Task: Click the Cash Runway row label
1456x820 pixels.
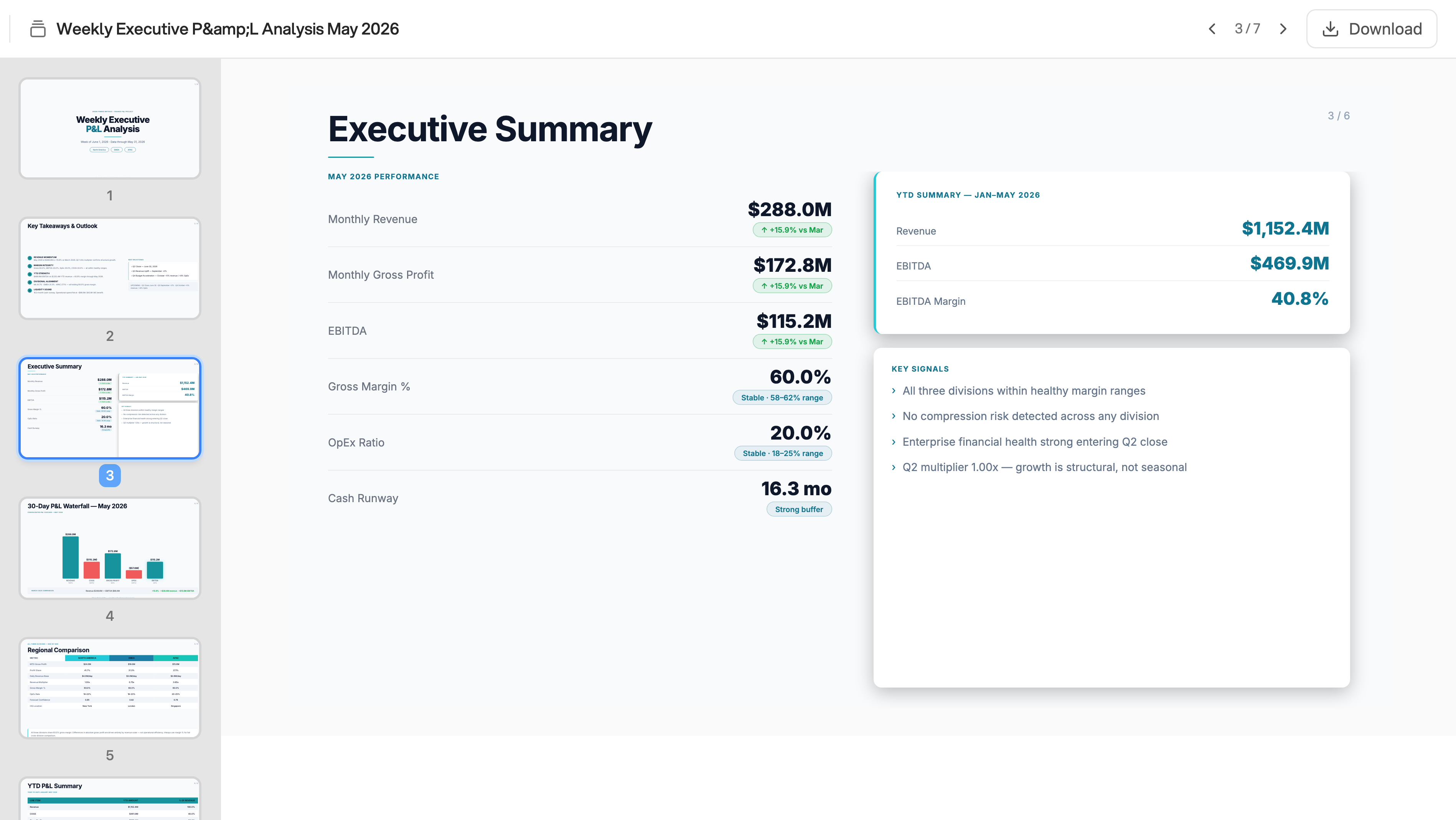Action: (363, 498)
